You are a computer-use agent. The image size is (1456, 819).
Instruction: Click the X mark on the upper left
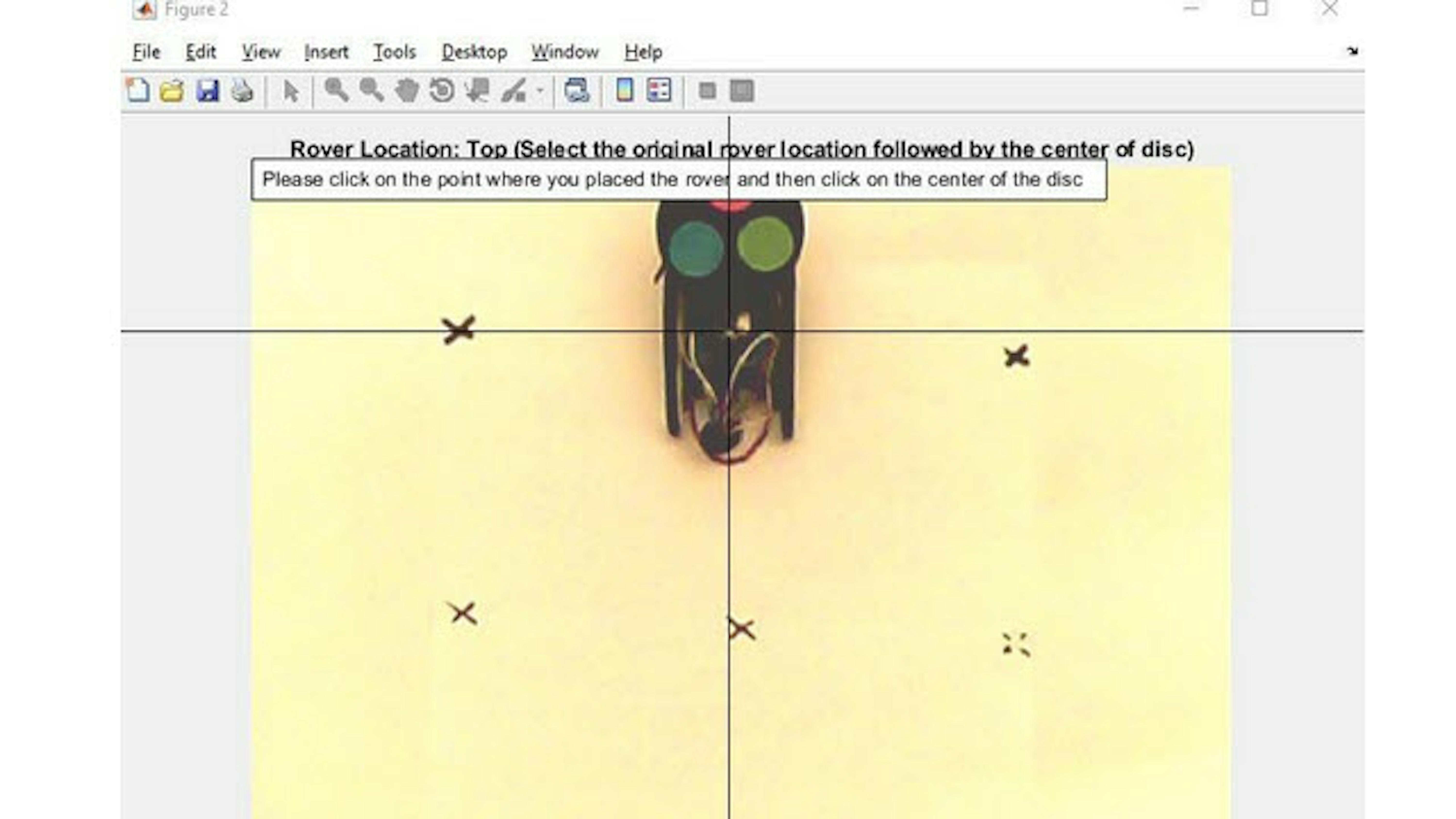coord(458,330)
